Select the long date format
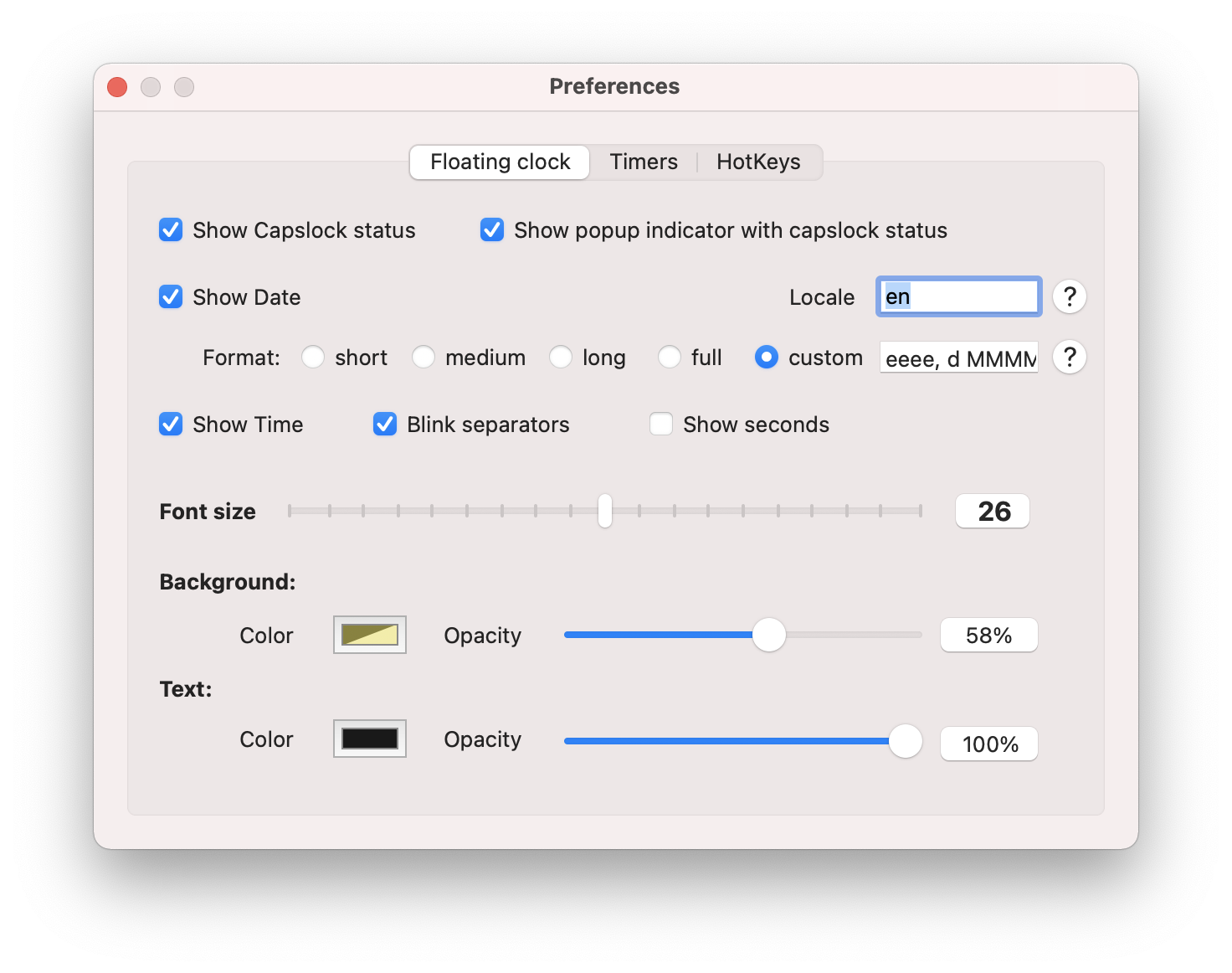This screenshot has height=973, width=1232. point(561,358)
